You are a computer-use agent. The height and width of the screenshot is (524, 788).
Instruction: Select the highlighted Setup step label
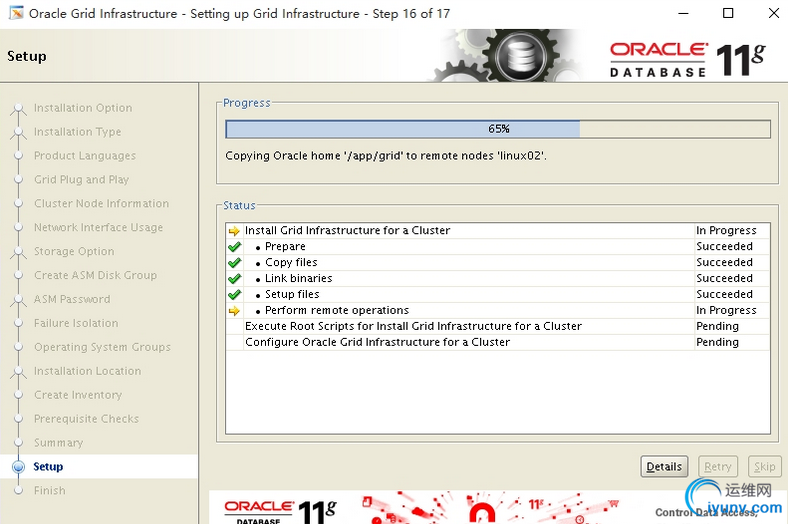pyautogui.click(x=48, y=467)
